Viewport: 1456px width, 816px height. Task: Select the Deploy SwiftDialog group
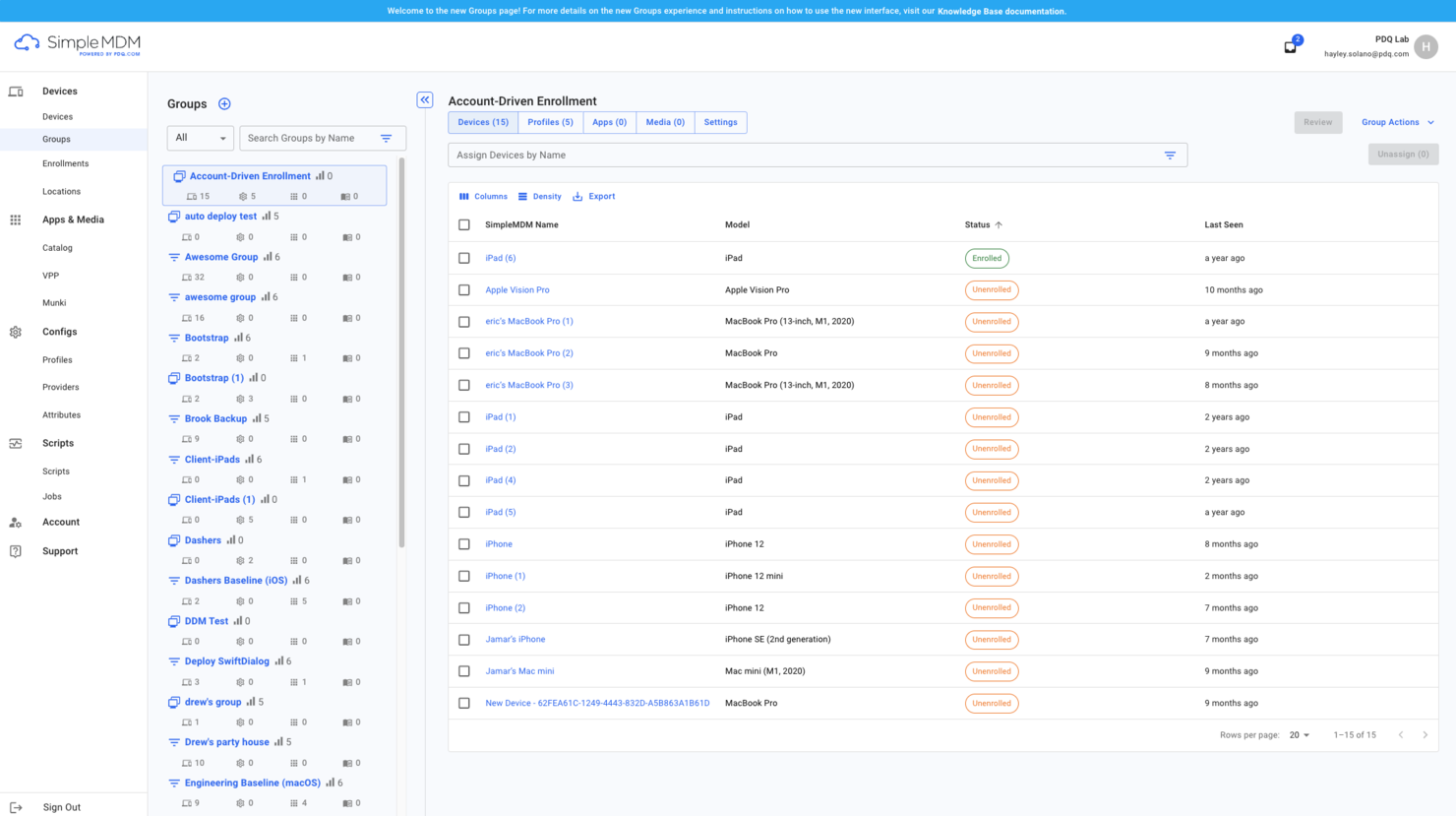227,661
